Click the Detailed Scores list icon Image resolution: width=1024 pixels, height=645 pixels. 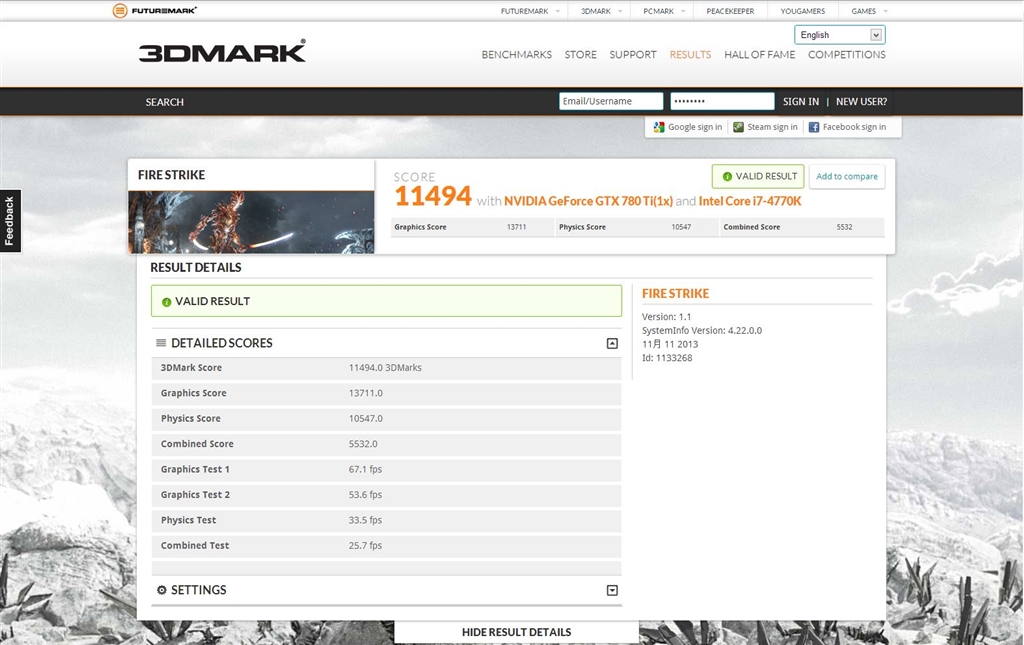(x=161, y=343)
